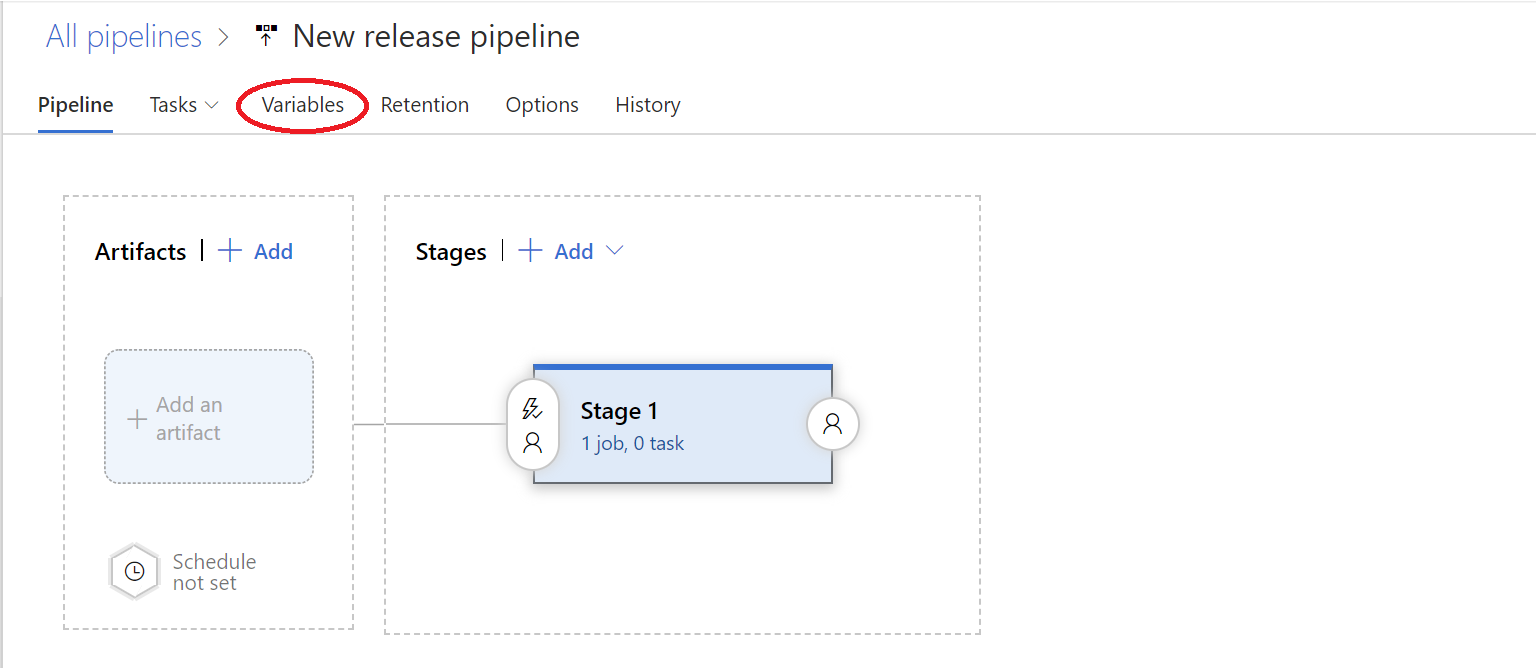Expand the Stages Add dropdown chevron
Viewport: 1536px width, 668px height.
(615, 251)
